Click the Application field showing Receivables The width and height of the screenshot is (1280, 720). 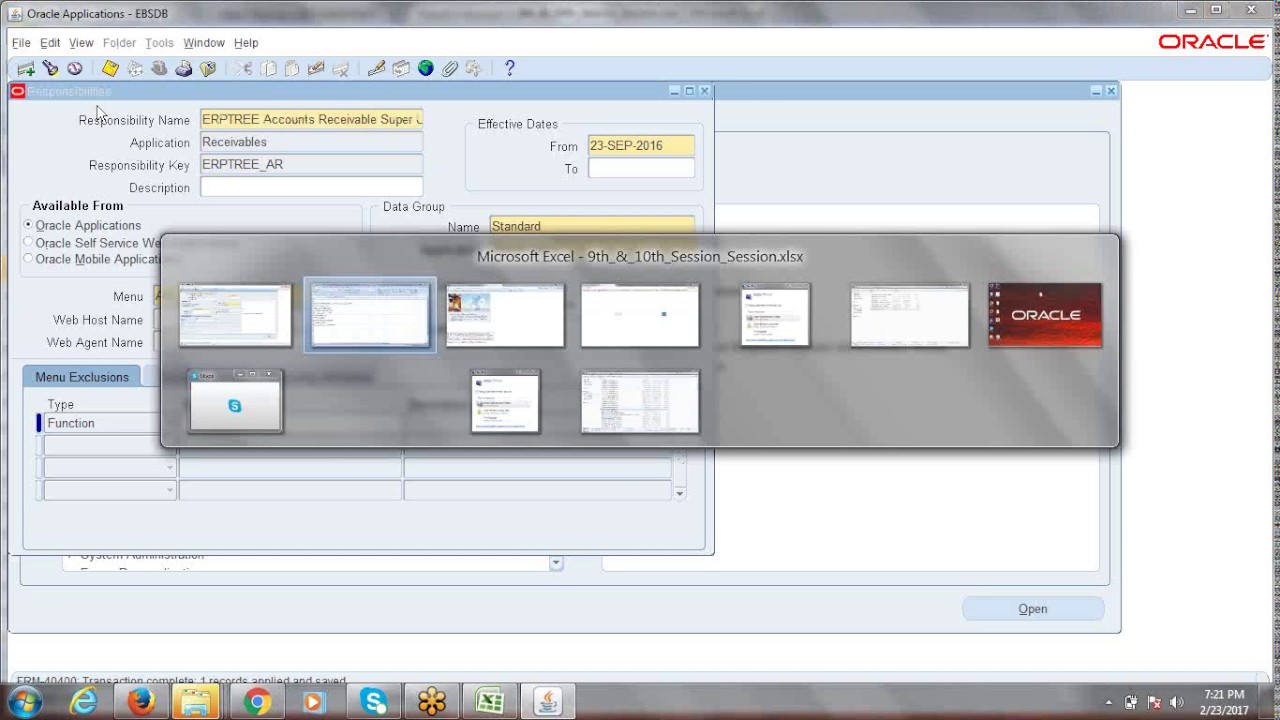coord(311,142)
